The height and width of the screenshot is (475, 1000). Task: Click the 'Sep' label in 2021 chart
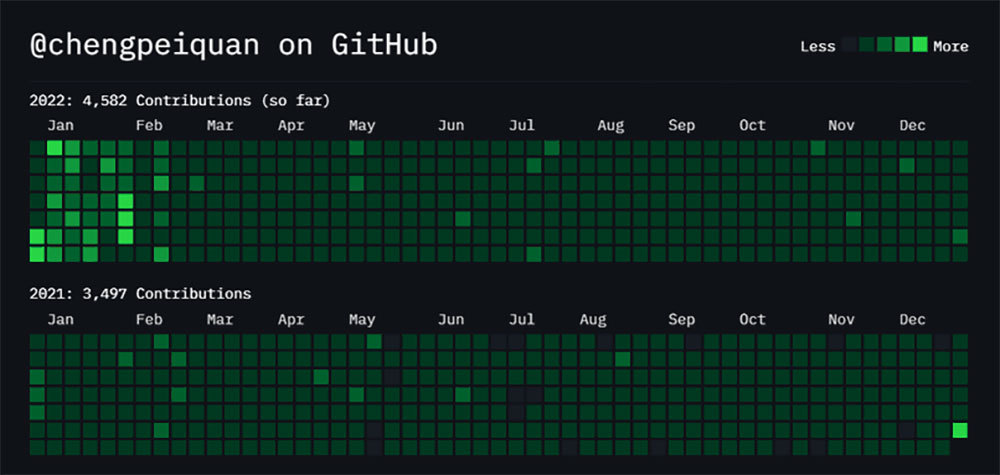(x=682, y=320)
